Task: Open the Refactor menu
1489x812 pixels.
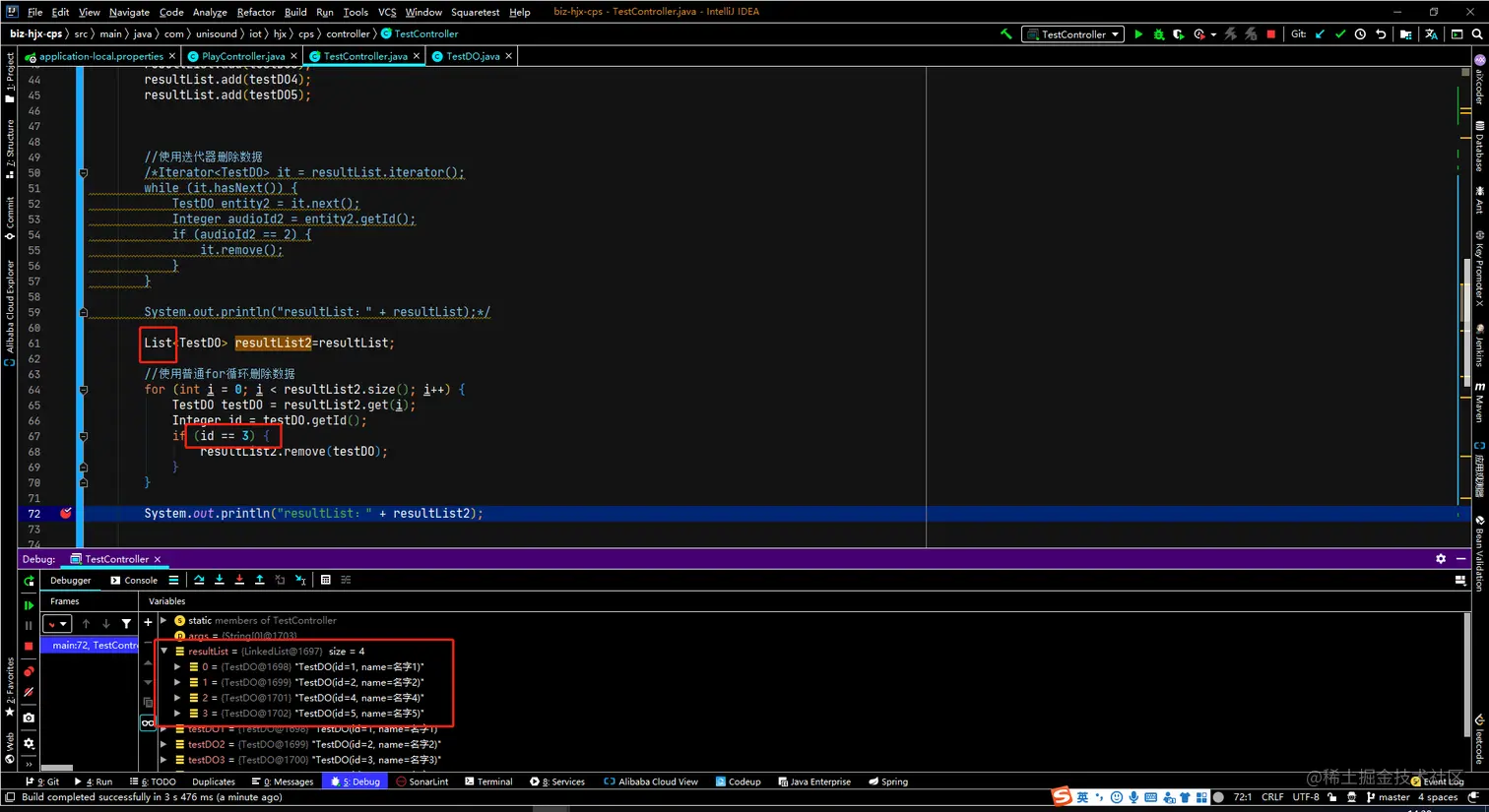Action: click(256, 12)
